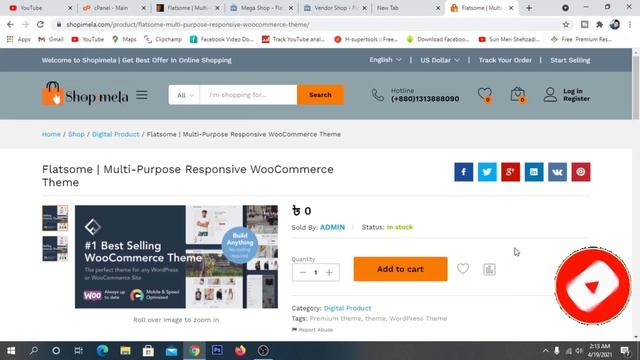Image resolution: width=640 pixels, height=360 pixels.
Task: Go to Home breadcrumb
Action: coord(51,134)
